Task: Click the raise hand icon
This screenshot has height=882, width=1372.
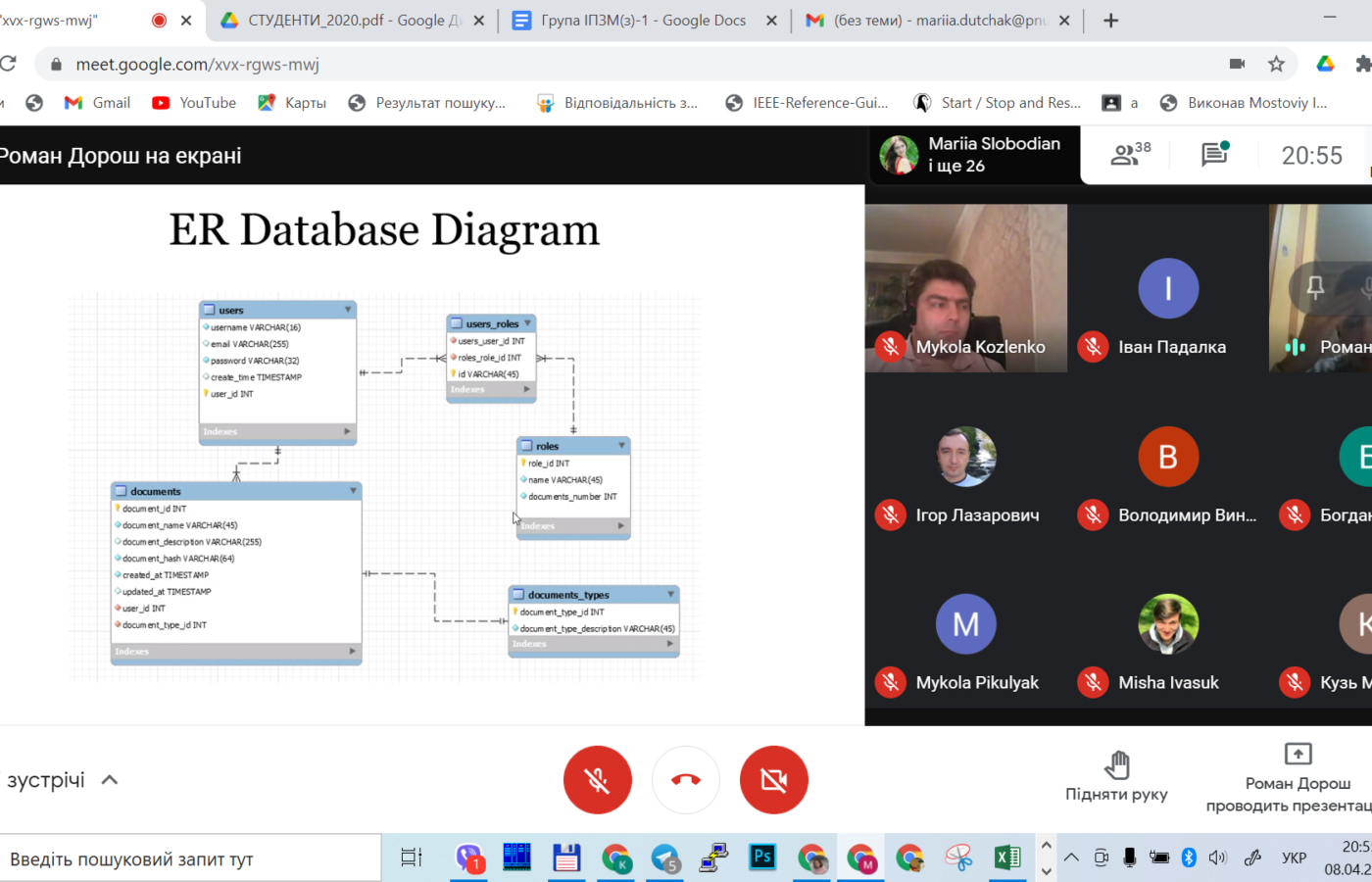Action: pyautogui.click(x=1116, y=764)
